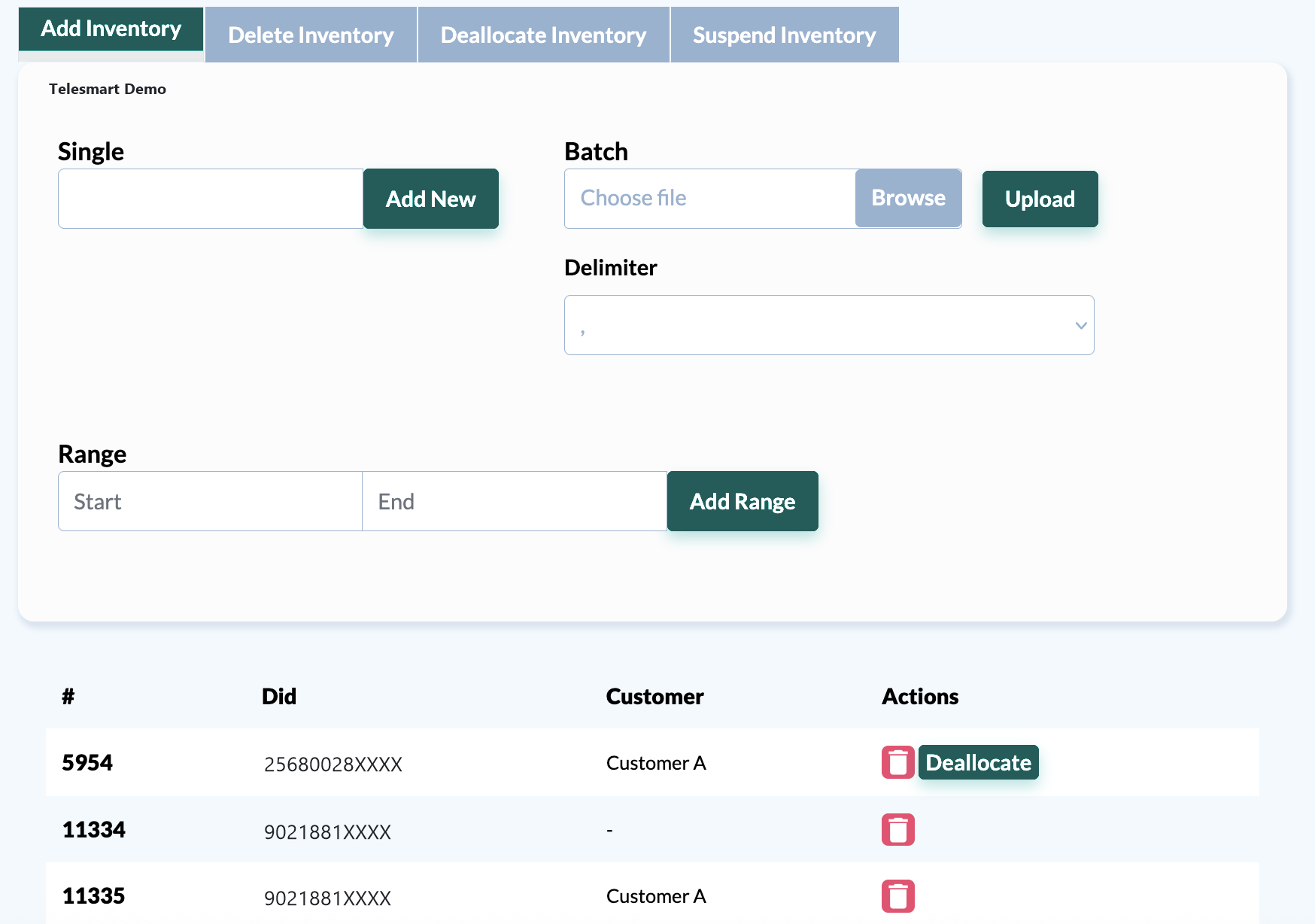Click the Choose file field
1315x924 pixels.
710,198
